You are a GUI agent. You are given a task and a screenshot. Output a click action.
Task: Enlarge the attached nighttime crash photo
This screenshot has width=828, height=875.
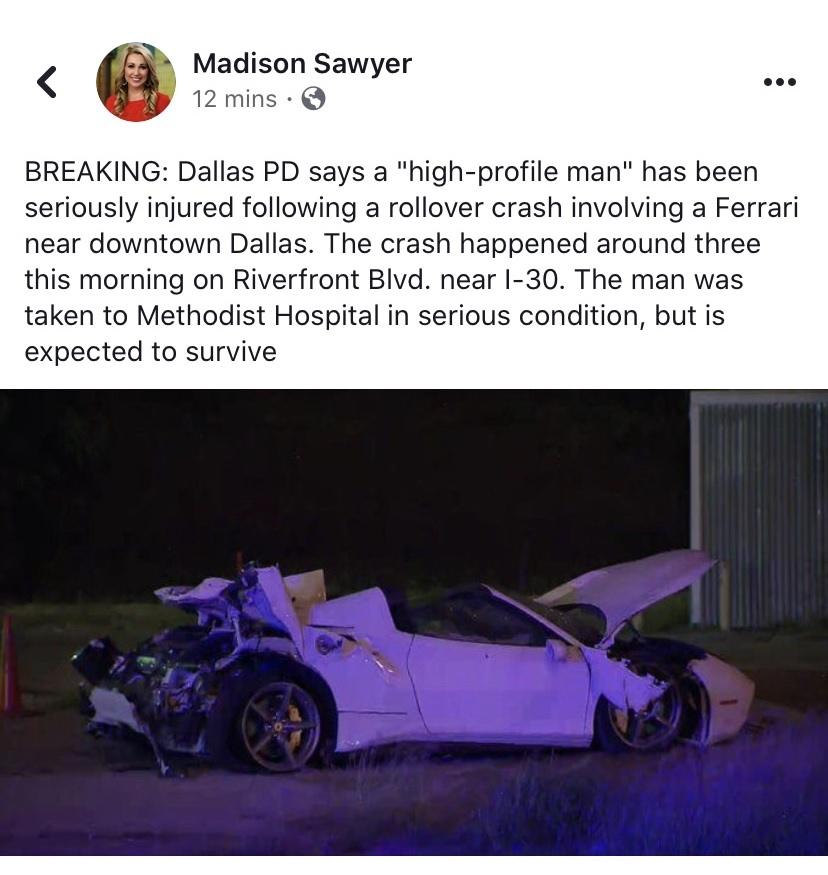[414, 622]
